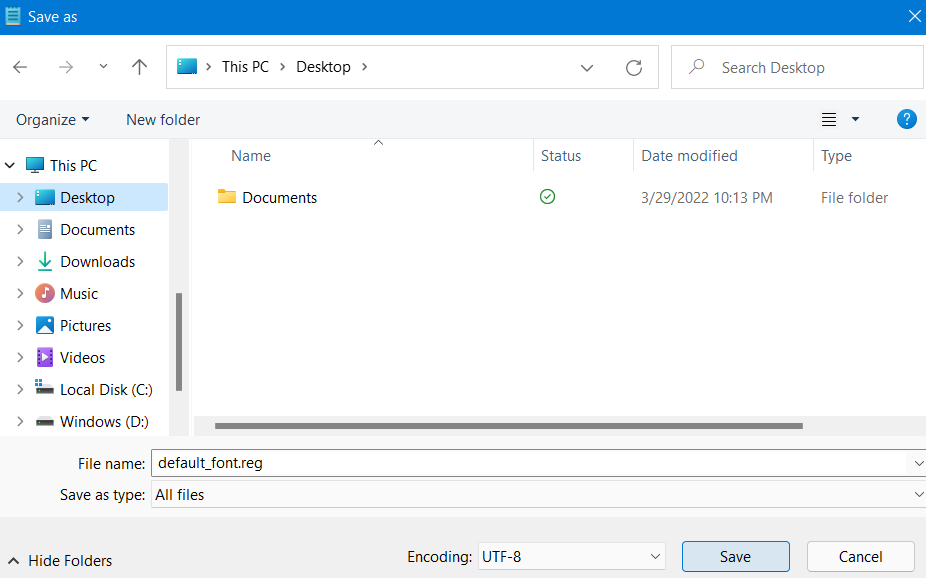
Task: Open the Save as type dropdown
Action: click(538, 494)
